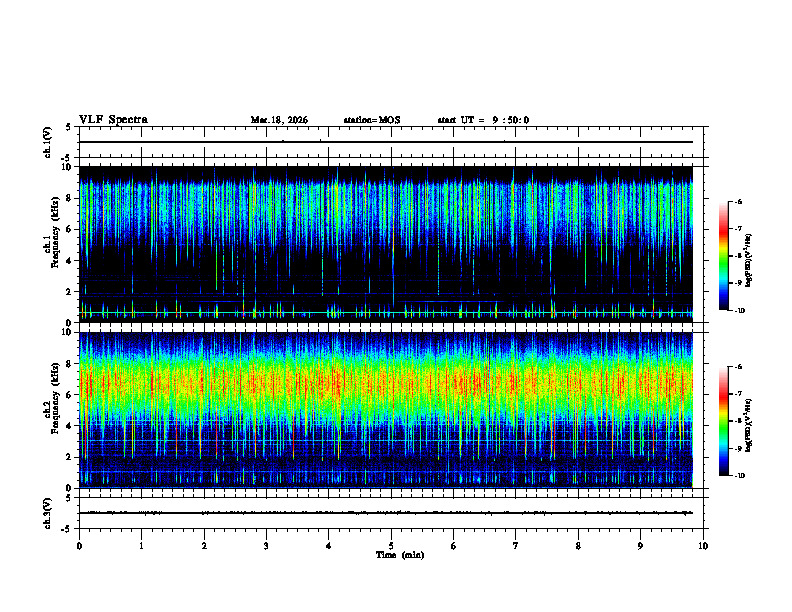Click time axis tick label "6"
The image size is (792, 612).
point(454,546)
